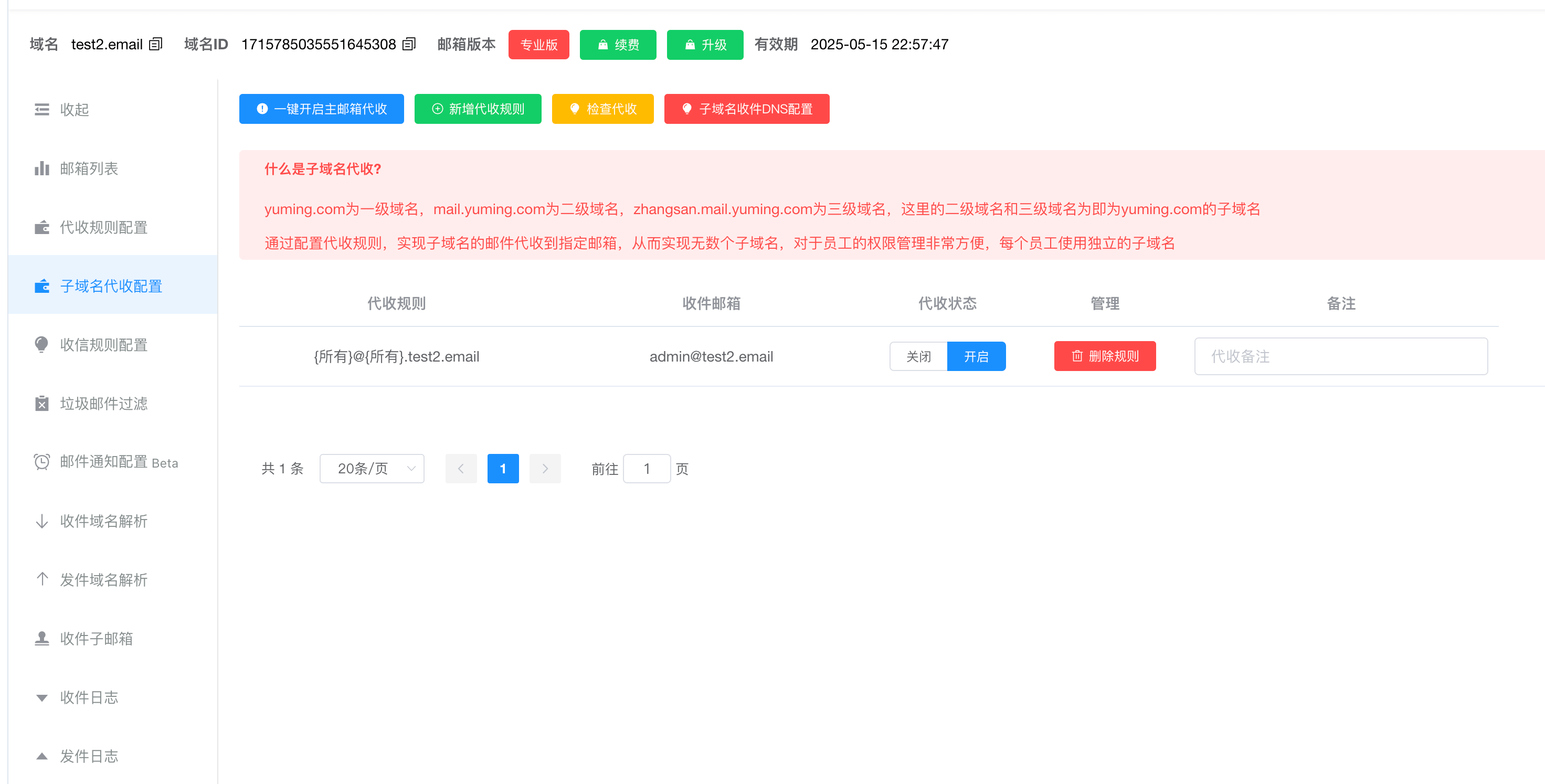Screen dimensions: 1545x784
Task: Click the expiry date 2025-05-15 22:57:47
Action: [879, 45]
